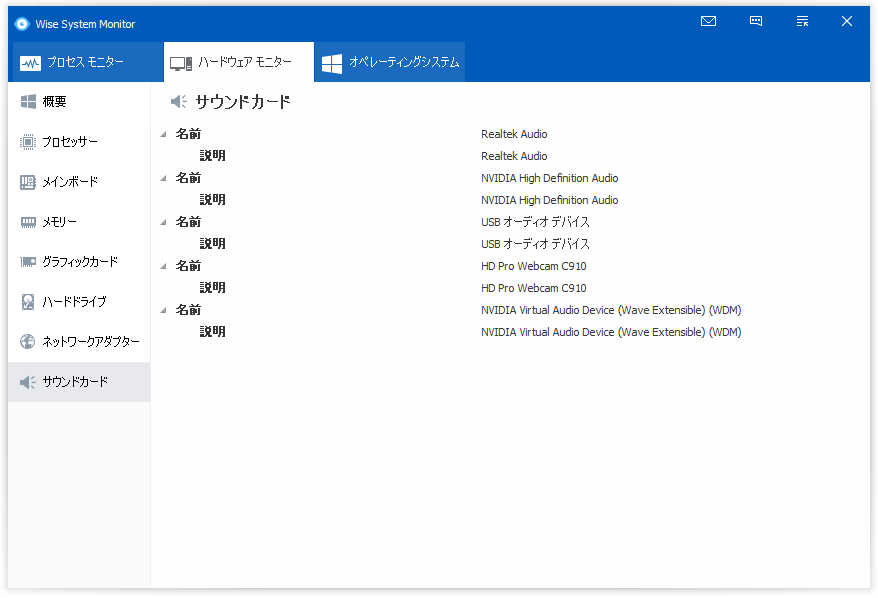Image resolution: width=878 pixels, height=598 pixels.
Task: Select the NVIDIA High Definition Audio 説明 value
Action: tap(549, 200)
